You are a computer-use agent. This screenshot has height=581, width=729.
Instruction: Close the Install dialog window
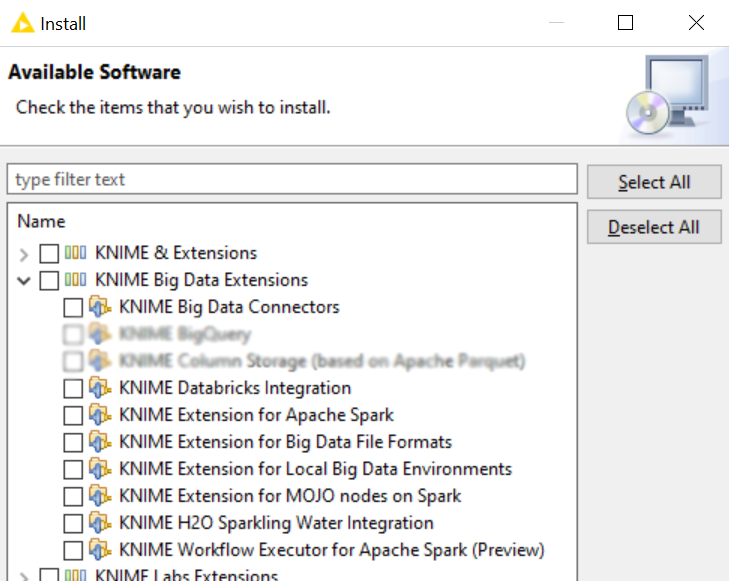coord(696,22)
